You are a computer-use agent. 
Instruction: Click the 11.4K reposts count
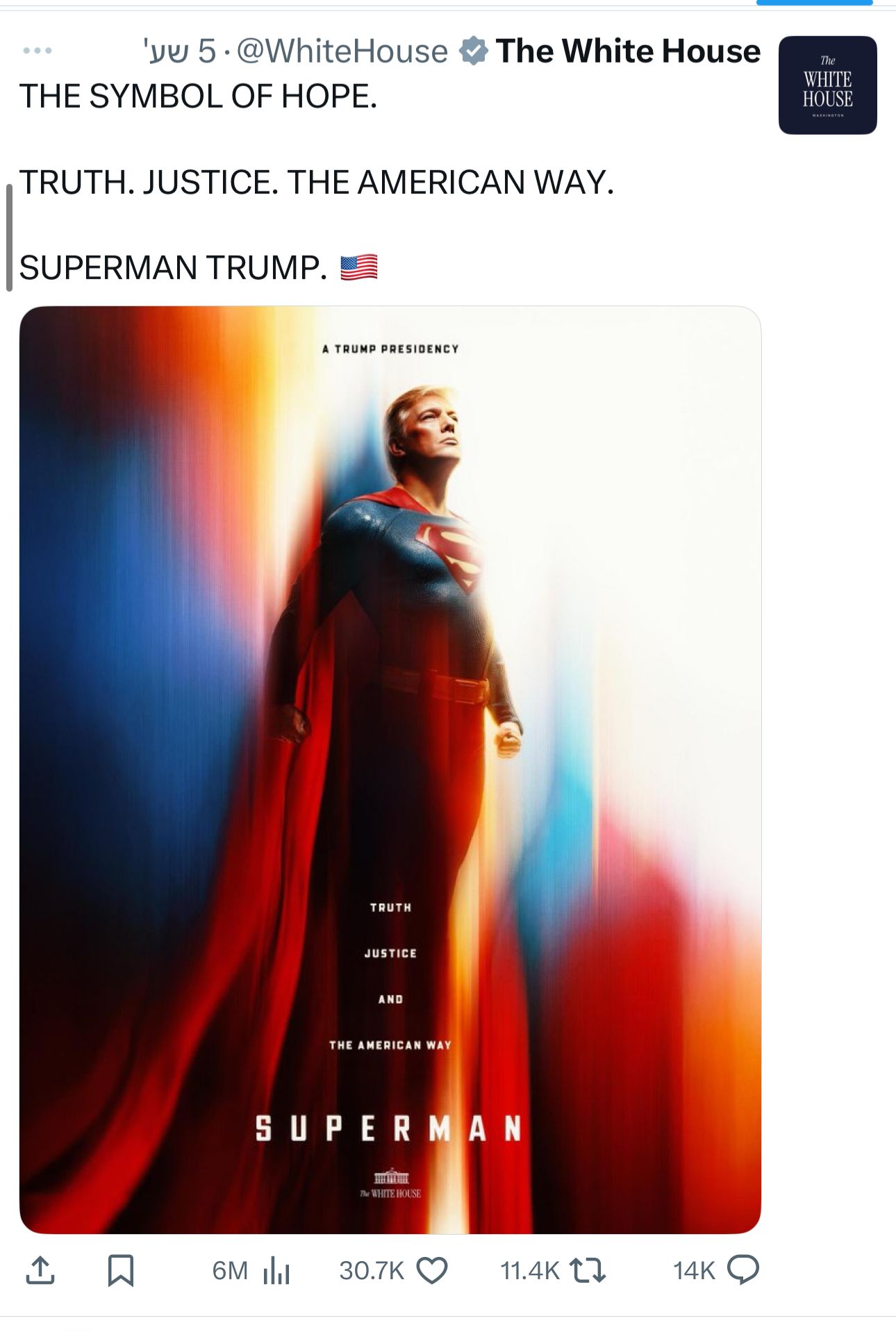point(529,1271)
